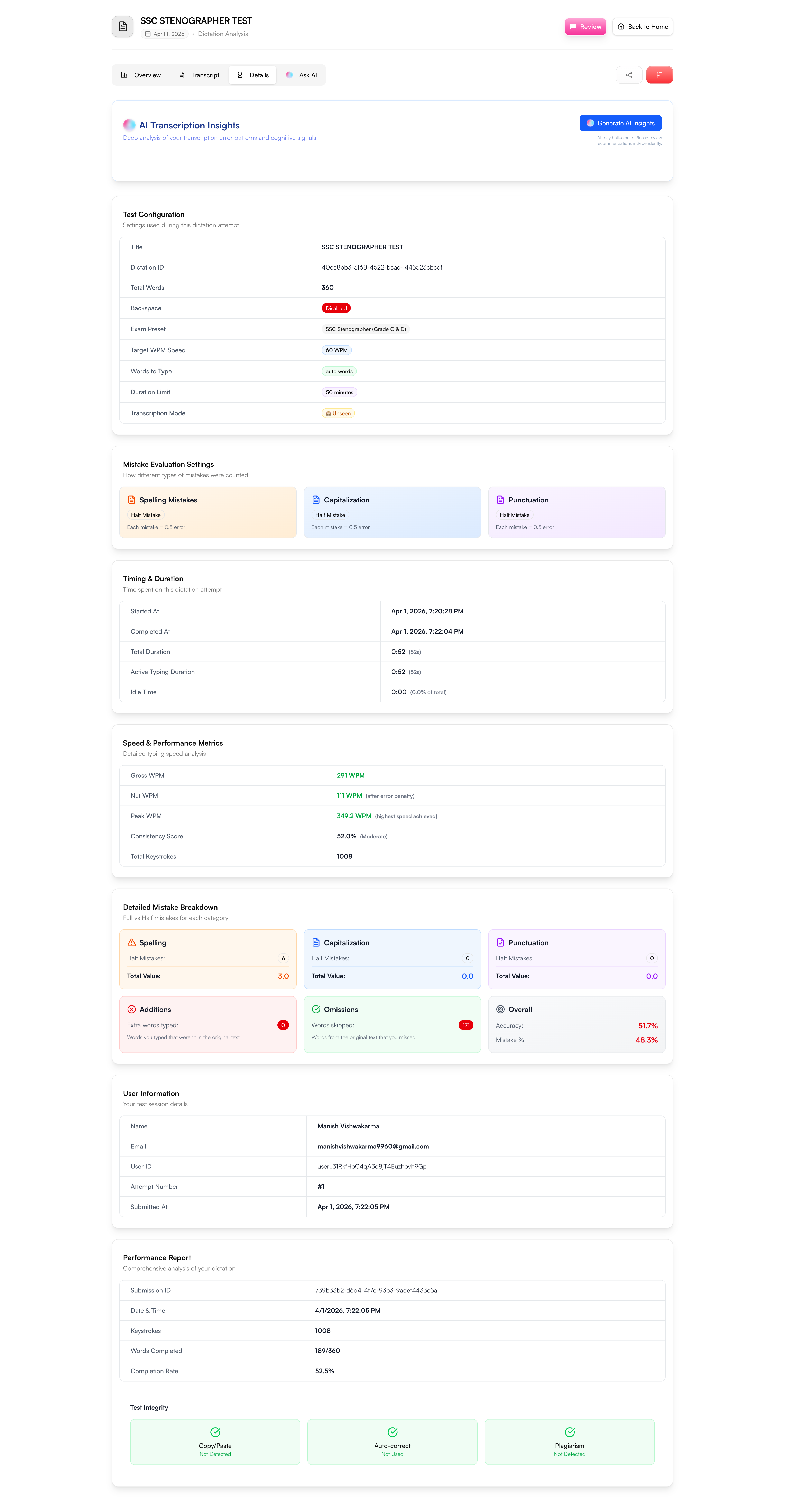
Task: Click the Additions extra words count badge
Action: (x=283, y=1025)
